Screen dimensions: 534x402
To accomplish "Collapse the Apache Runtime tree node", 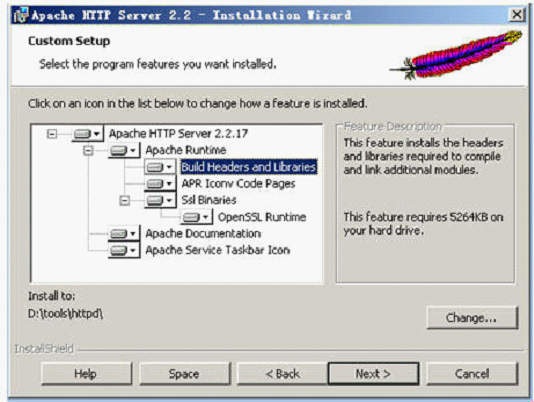I will coord(88,150).
